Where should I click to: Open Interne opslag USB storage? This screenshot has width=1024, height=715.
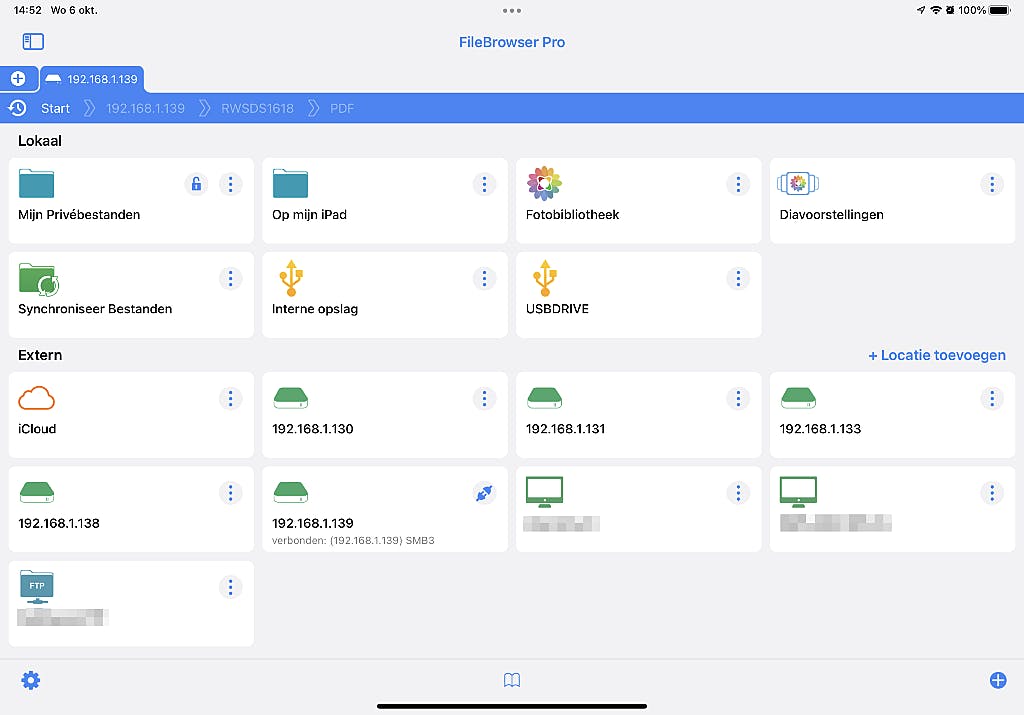(385, 295)
